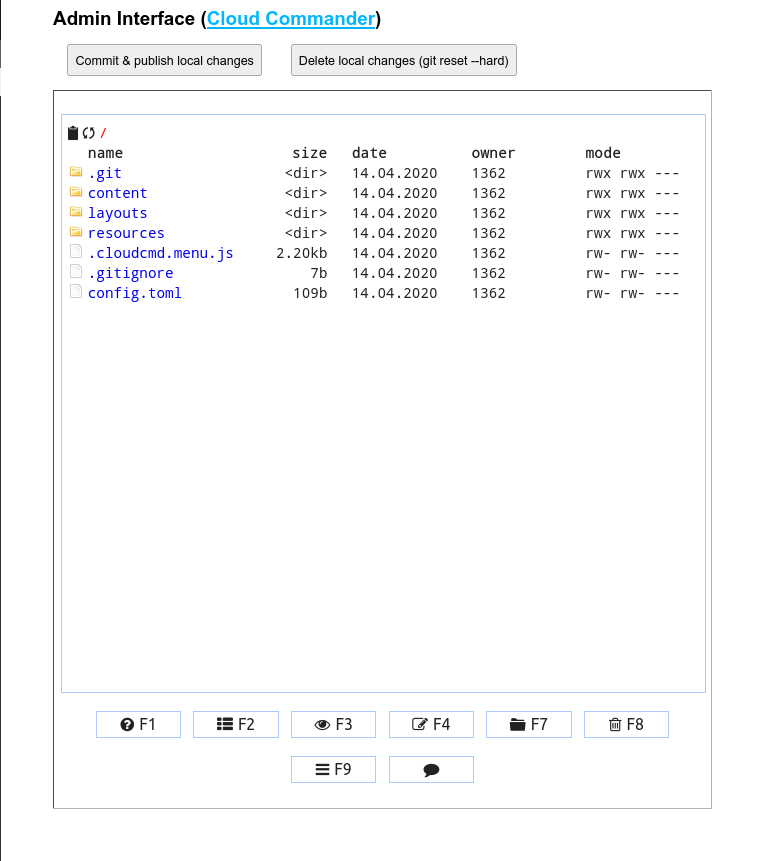
Task: Delete selection with F8 trash button
Action: (x=626, y=724)
